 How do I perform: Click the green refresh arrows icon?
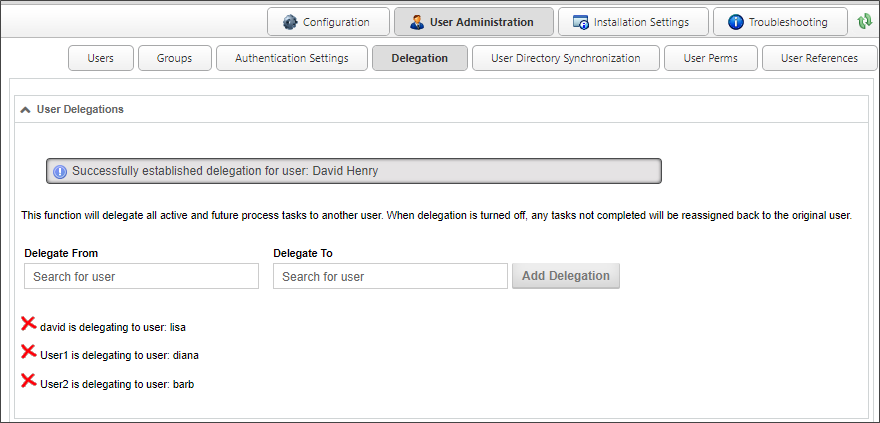pyautogui.click(x=865, y=21)
